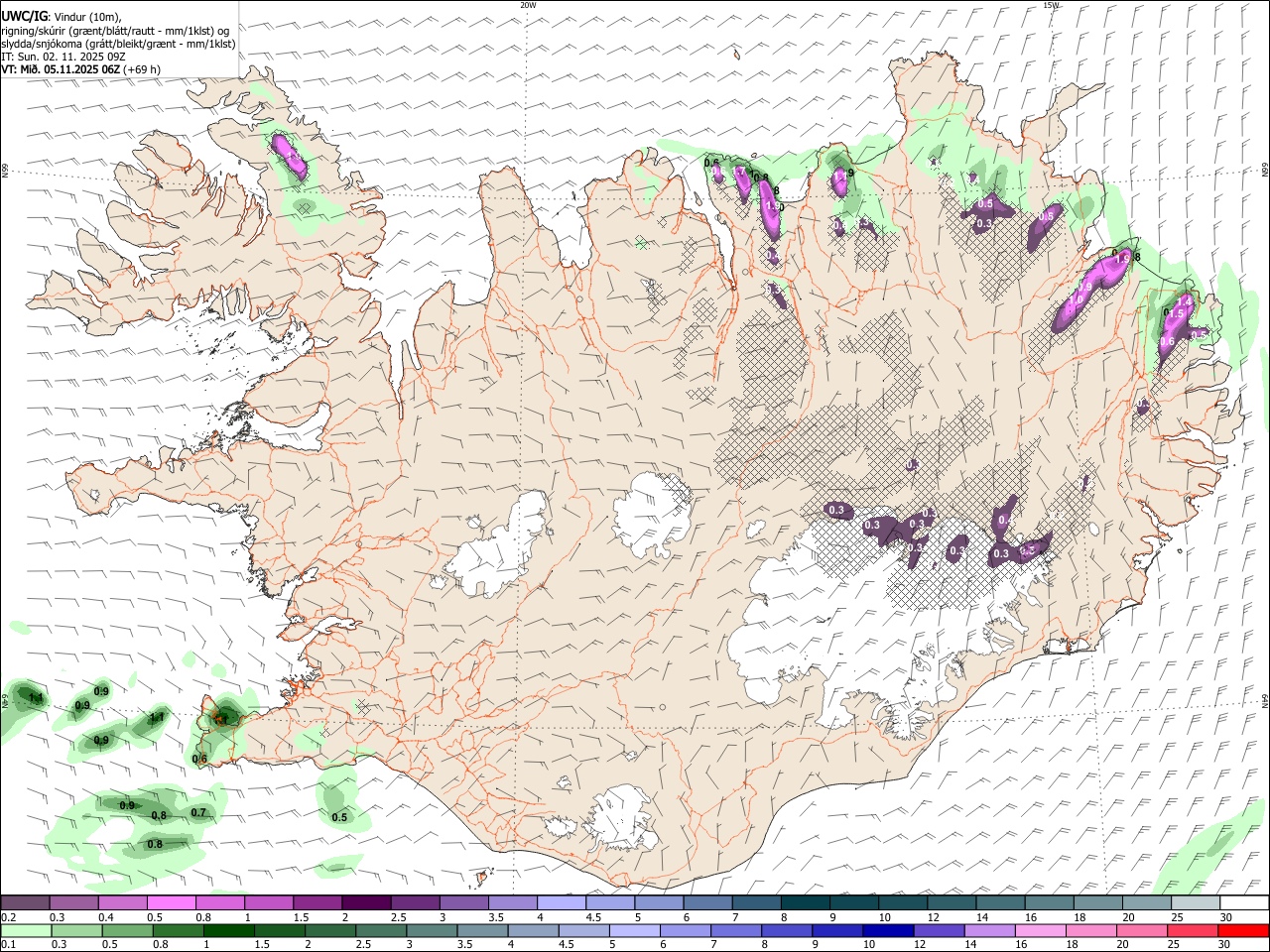Select the dark mauve 0.2 swatch in upper legend row
The width and height of the screenshot is (1270, 952).
[x=25, y=902]
